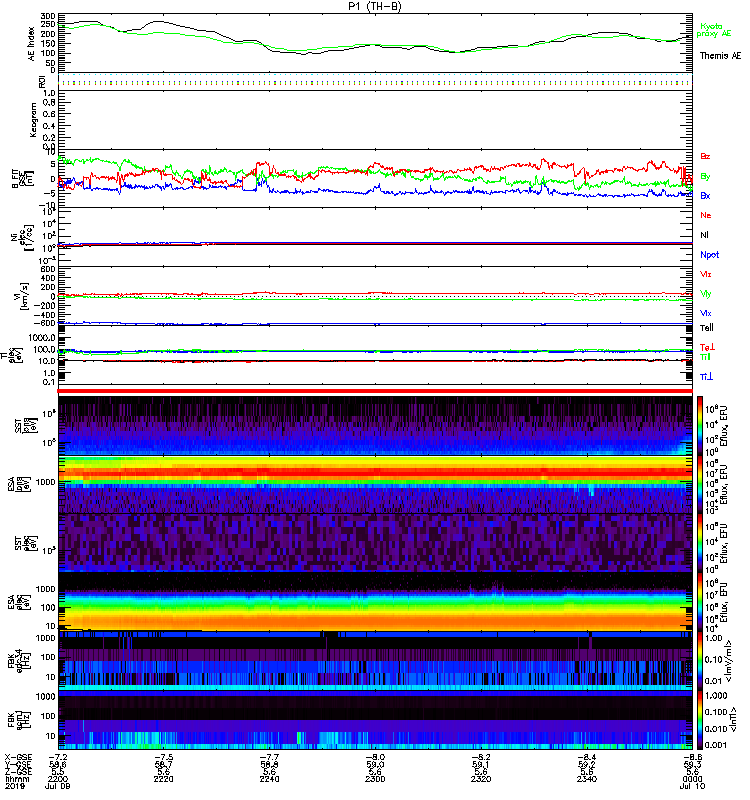
Task: Click the blue Bx legend label
Action: tap(705, 195)
